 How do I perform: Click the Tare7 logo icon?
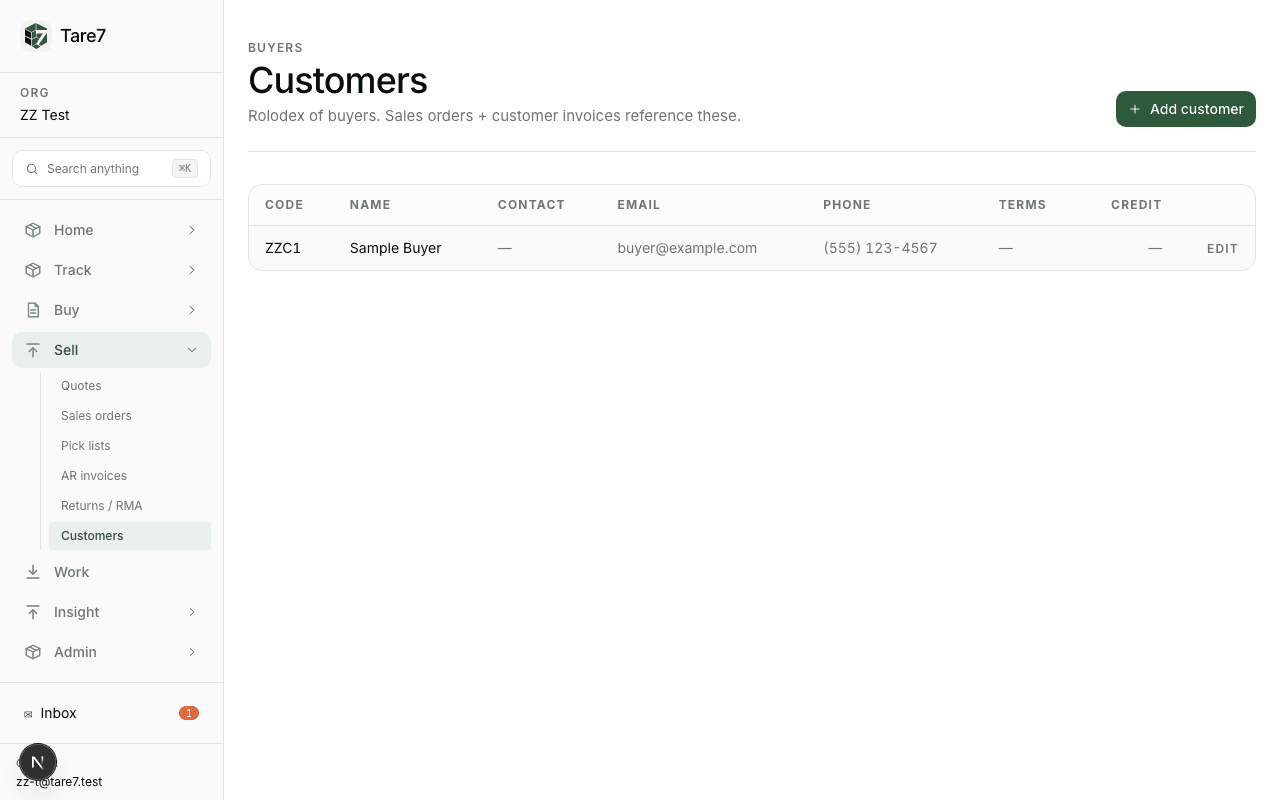tap(36, 36)
